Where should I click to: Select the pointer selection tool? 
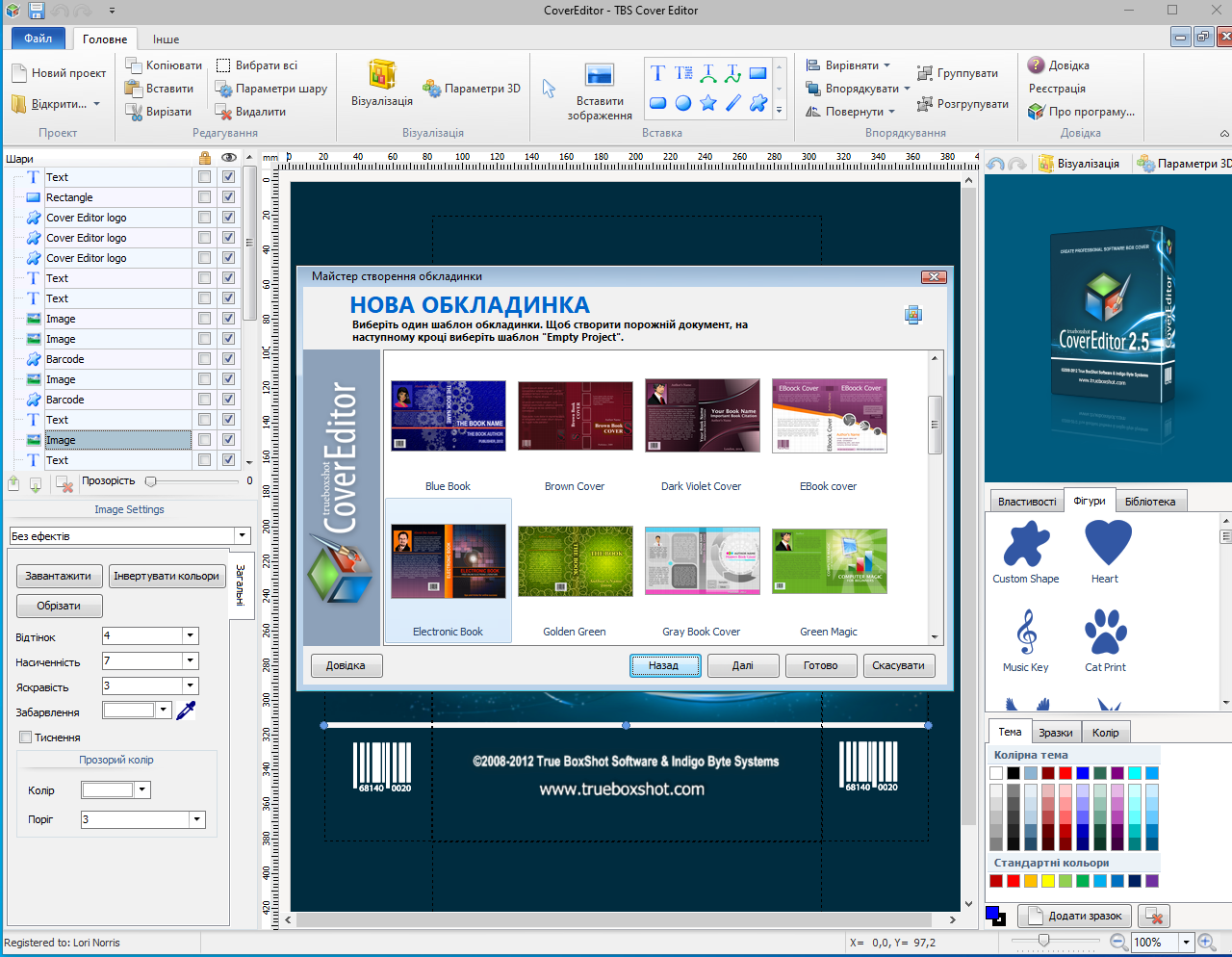(x=549, y=89)
